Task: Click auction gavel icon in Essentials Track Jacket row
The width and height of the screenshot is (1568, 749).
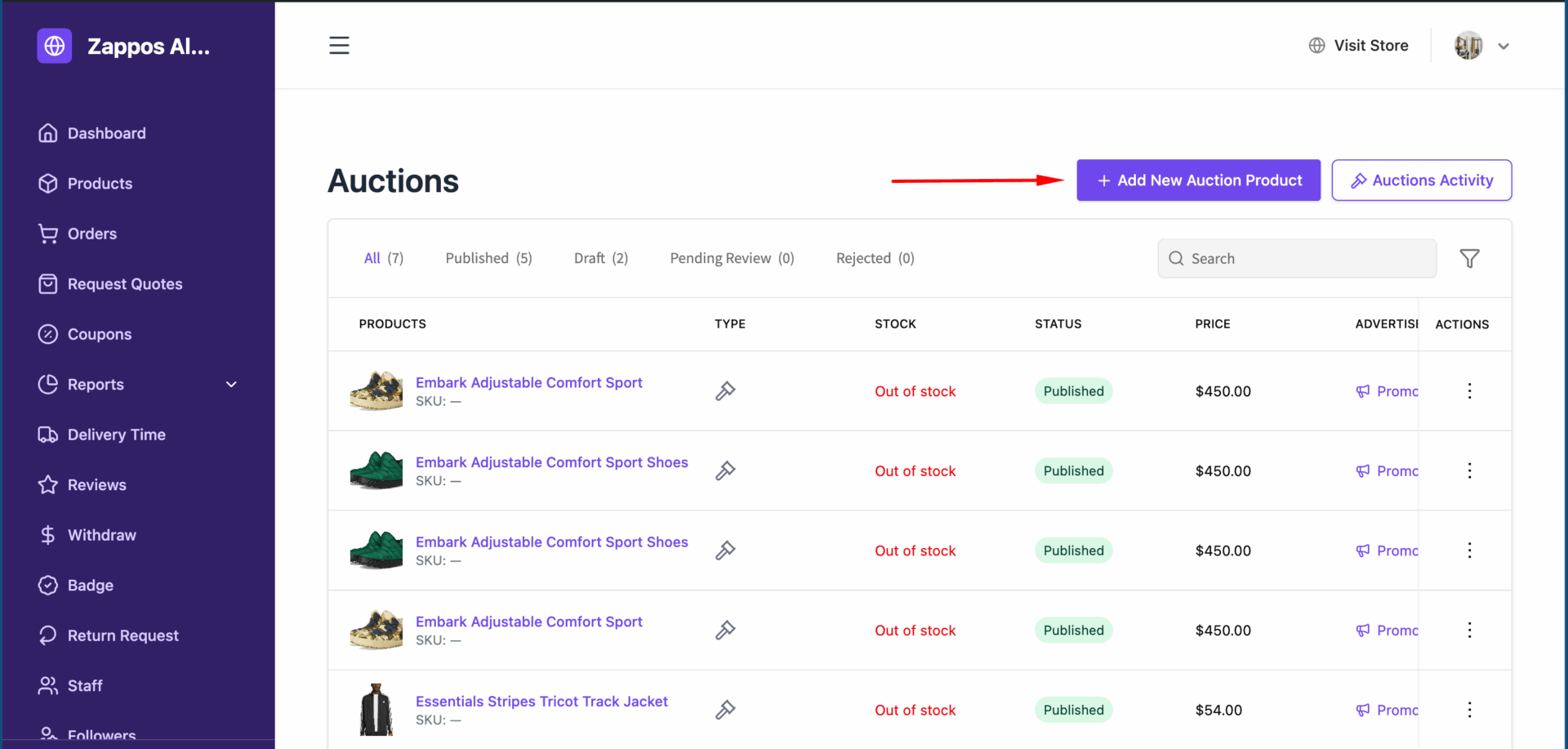Action: coord(725,710)
